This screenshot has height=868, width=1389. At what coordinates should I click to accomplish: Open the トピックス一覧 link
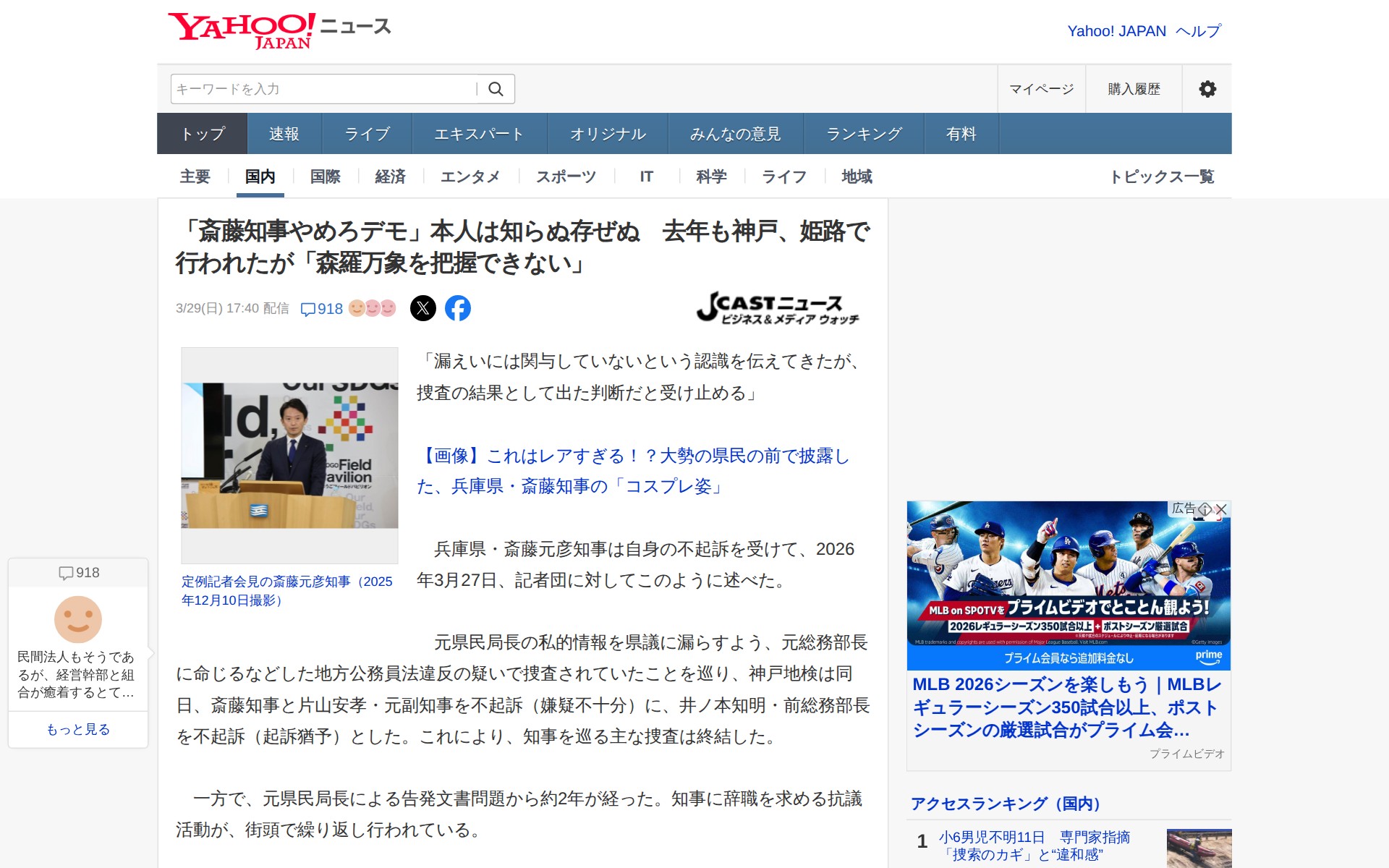click(1164, 176)
